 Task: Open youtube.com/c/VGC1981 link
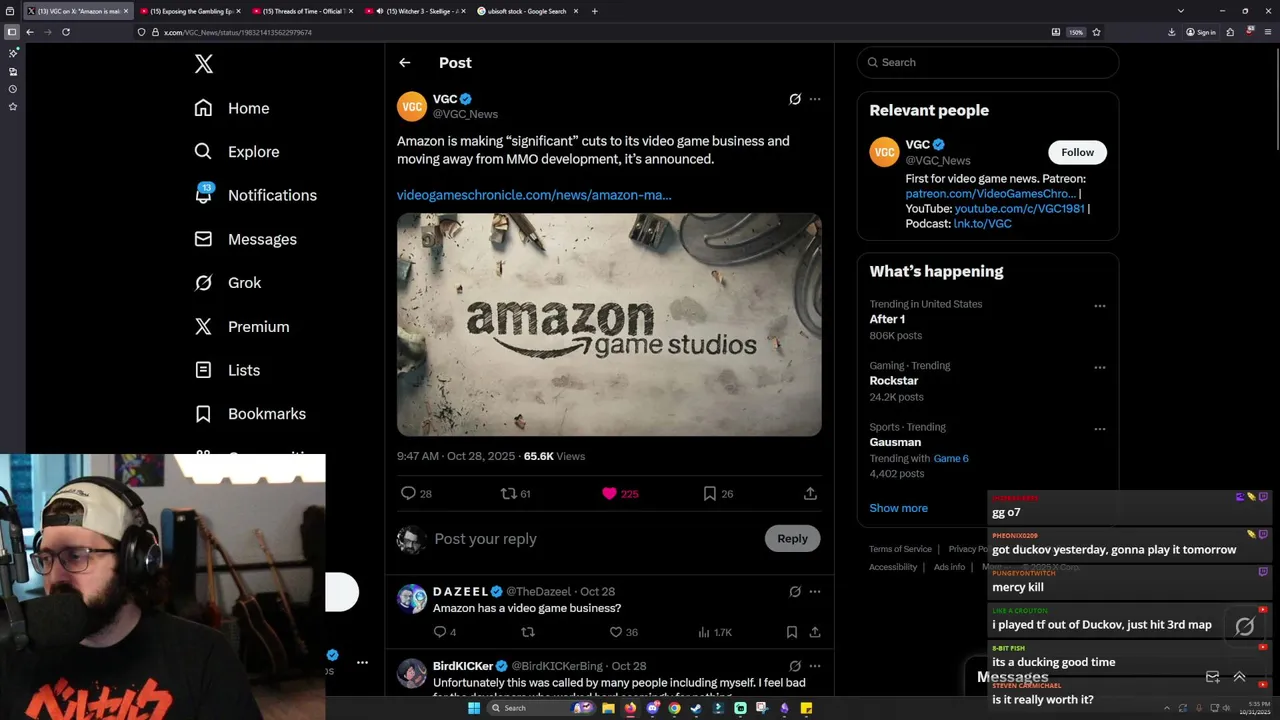tap(1019, 209)
